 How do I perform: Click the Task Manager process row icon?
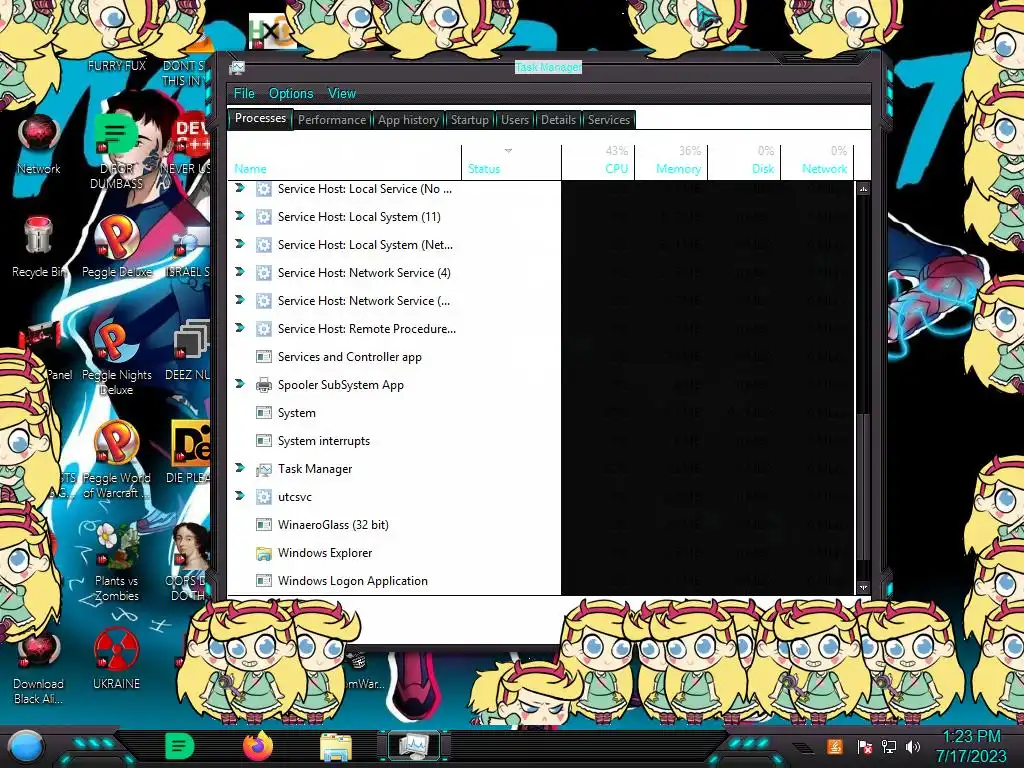coord(264,469)
